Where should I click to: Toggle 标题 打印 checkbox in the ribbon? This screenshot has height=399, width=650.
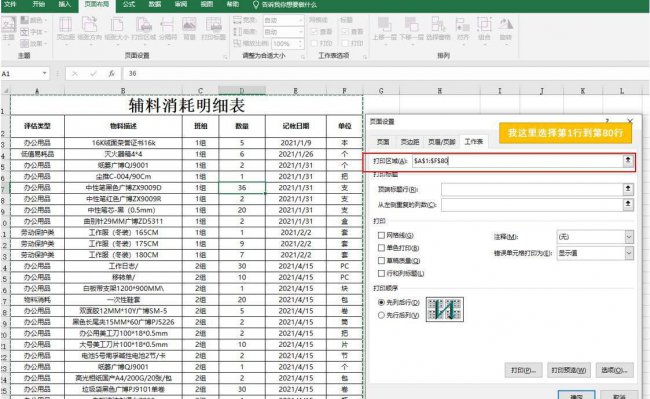tap(344, 43)
